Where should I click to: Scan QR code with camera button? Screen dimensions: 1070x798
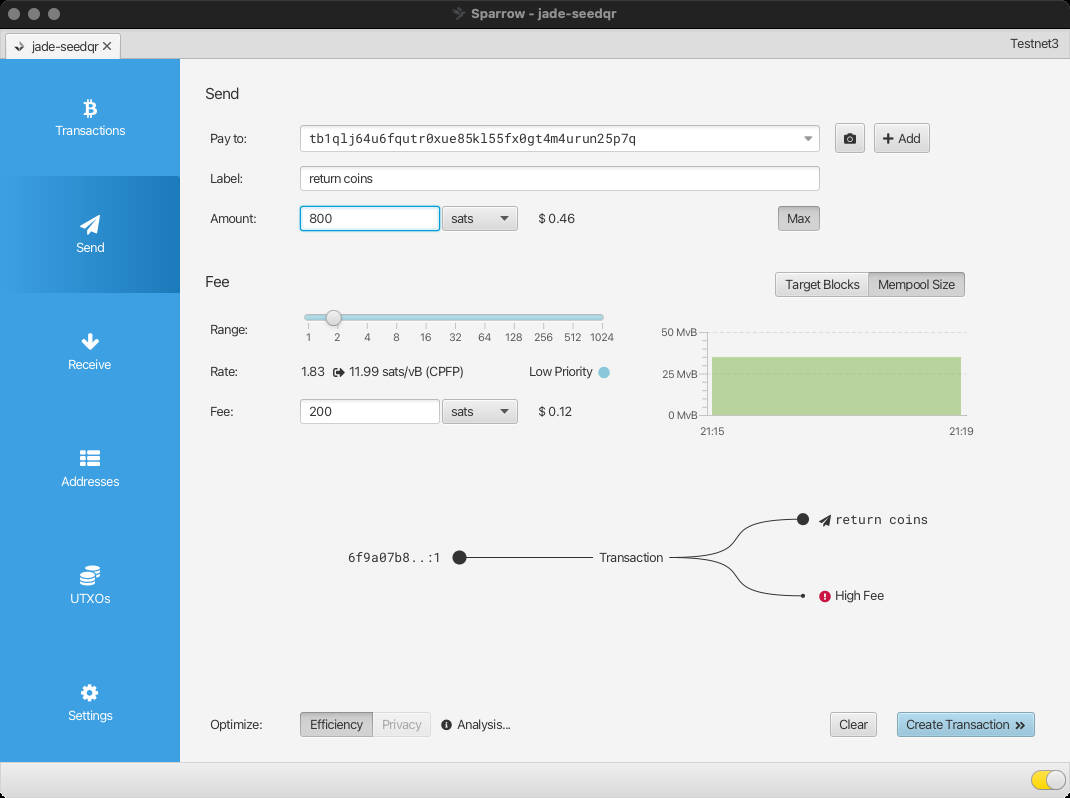click(x=850, y=139)
